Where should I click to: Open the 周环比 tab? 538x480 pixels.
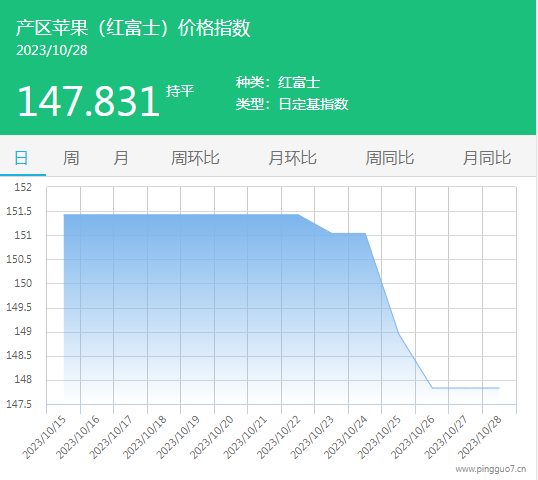click(195, 158)
